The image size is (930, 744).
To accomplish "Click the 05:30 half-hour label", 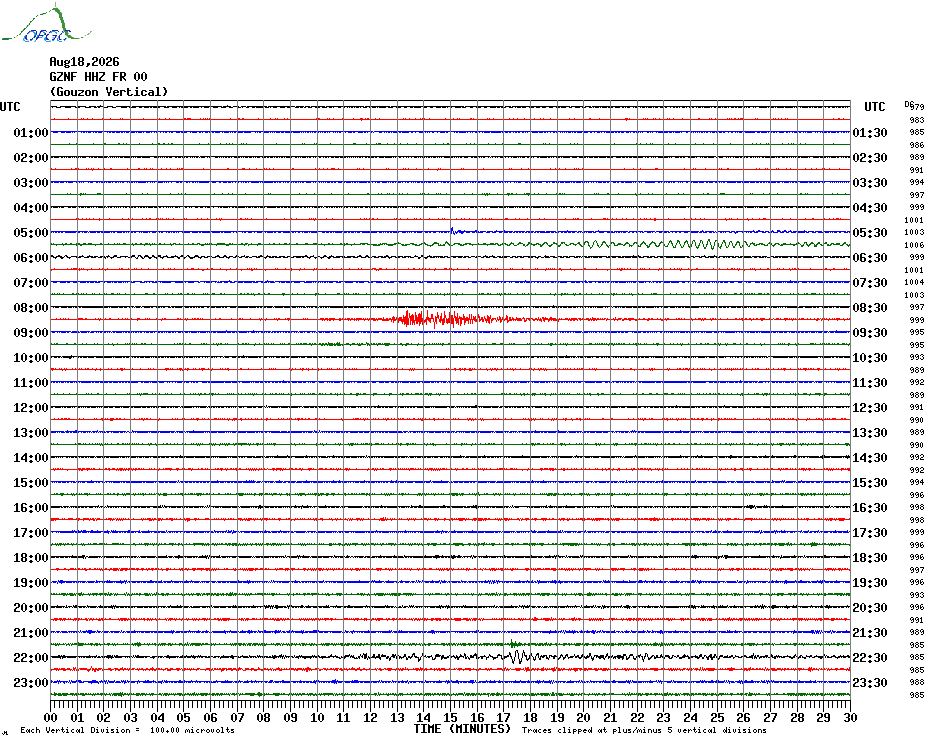I will pos(870,233).
